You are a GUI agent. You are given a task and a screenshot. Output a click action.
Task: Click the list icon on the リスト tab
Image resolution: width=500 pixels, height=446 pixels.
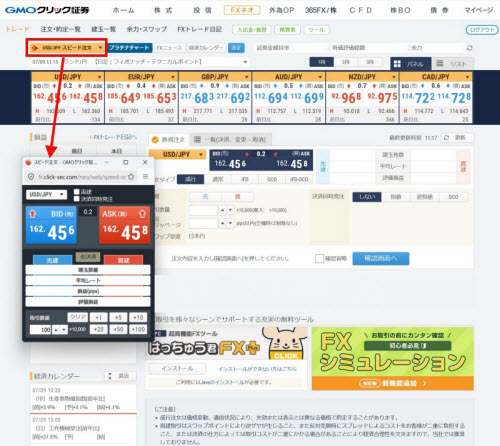pos(440,63)
